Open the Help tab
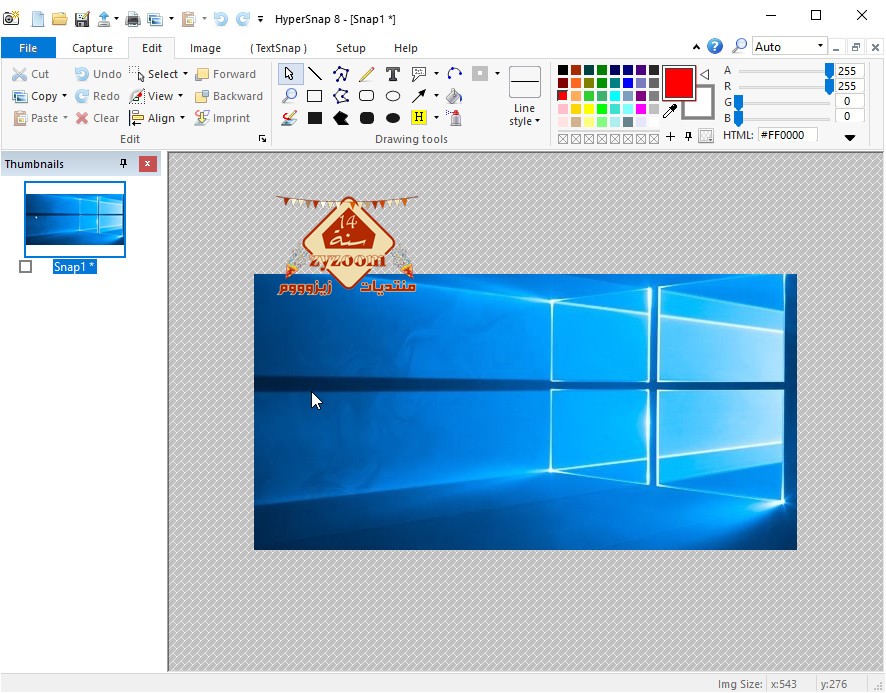This screenshot has width=886, height=693. point(406,48)
